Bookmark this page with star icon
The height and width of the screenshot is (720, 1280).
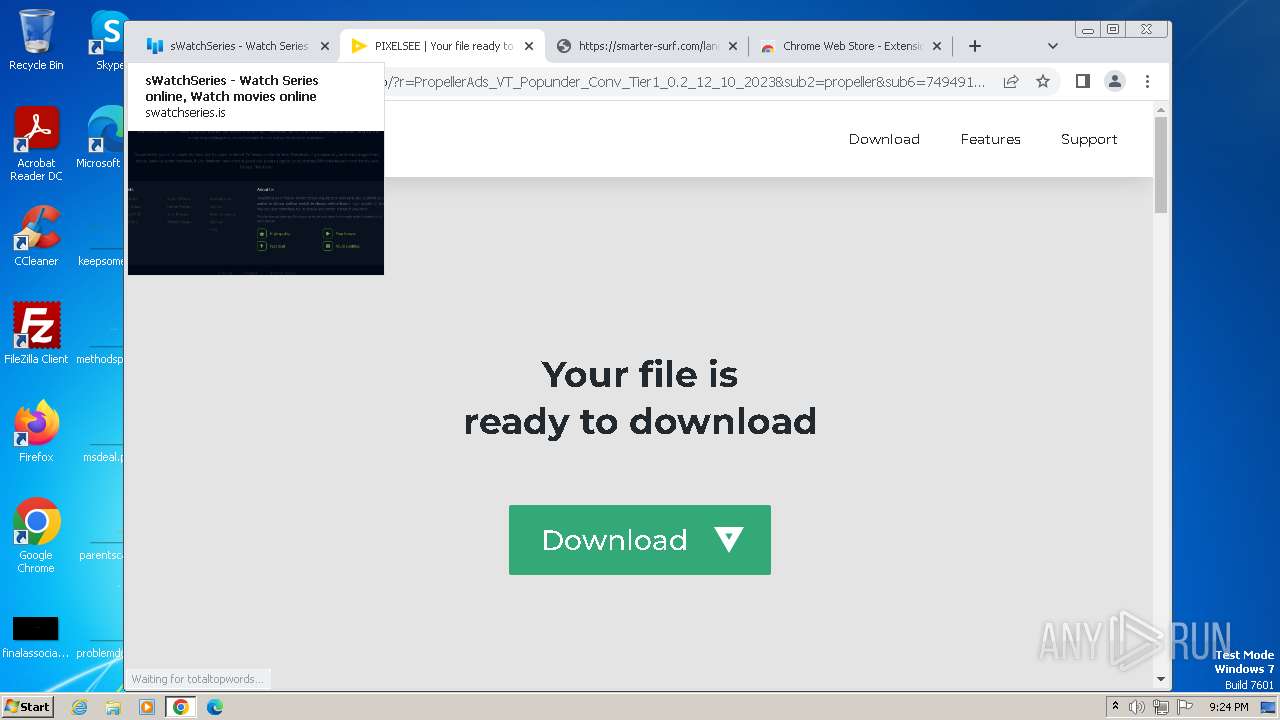tap(1043, 81)
